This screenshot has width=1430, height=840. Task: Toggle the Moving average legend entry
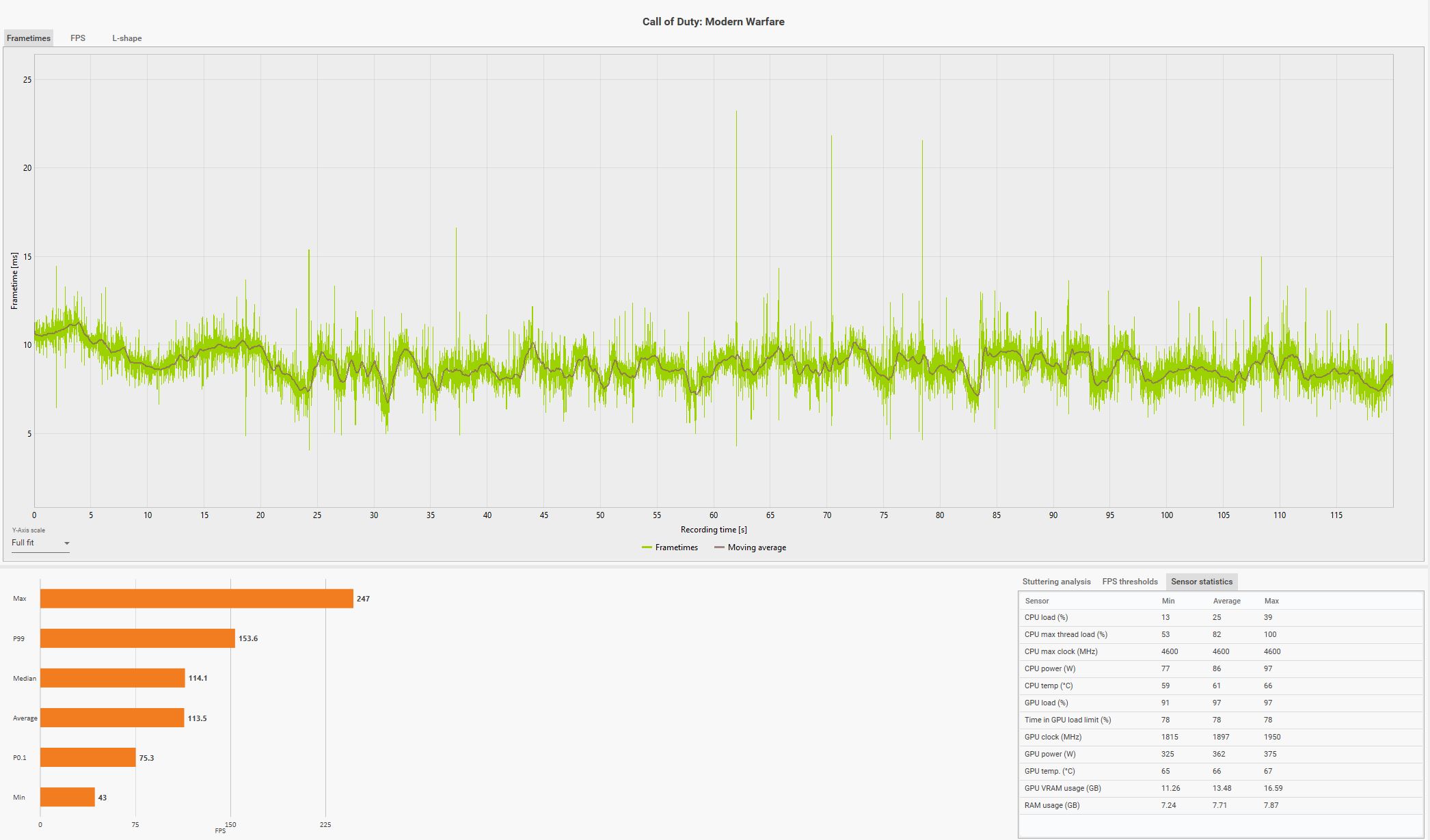(x=757, y=547)
